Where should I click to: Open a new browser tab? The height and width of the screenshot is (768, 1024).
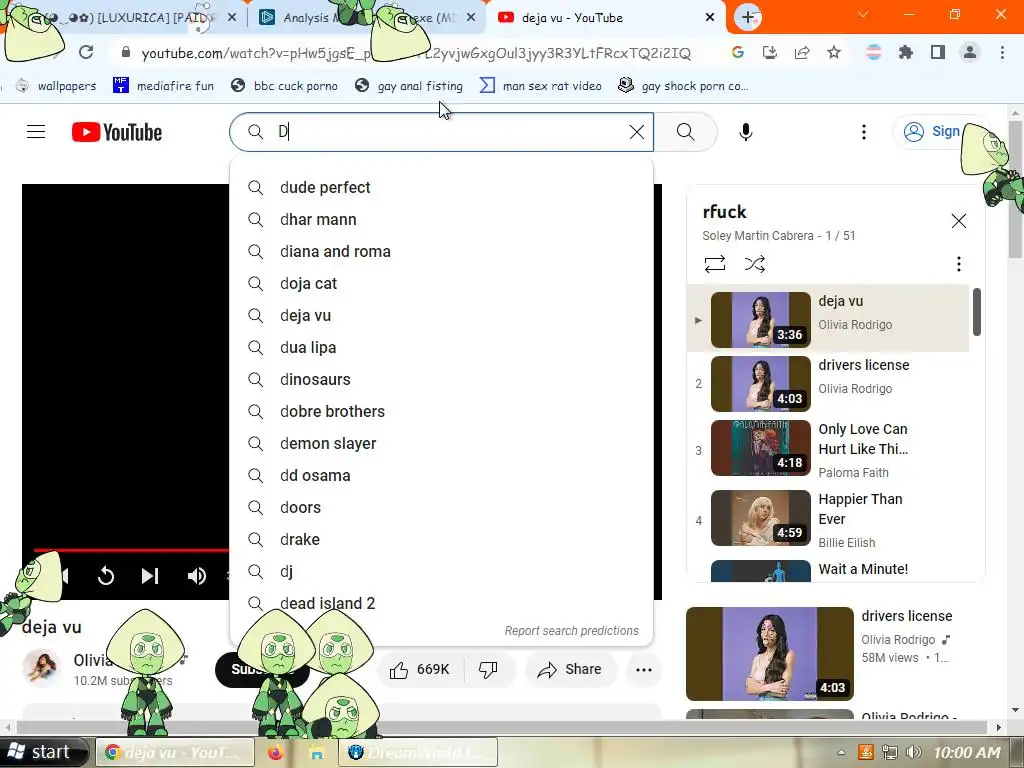[748, 18]
